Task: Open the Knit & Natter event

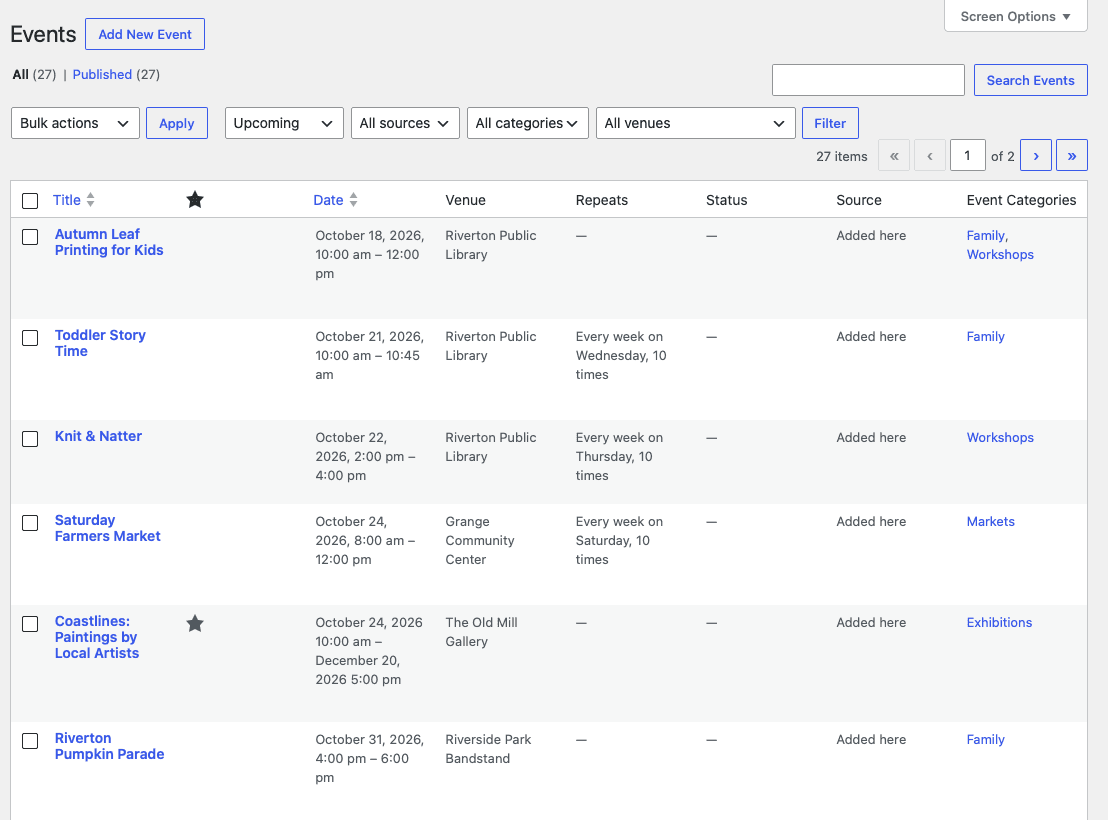Action: click(x=98, y=436)
